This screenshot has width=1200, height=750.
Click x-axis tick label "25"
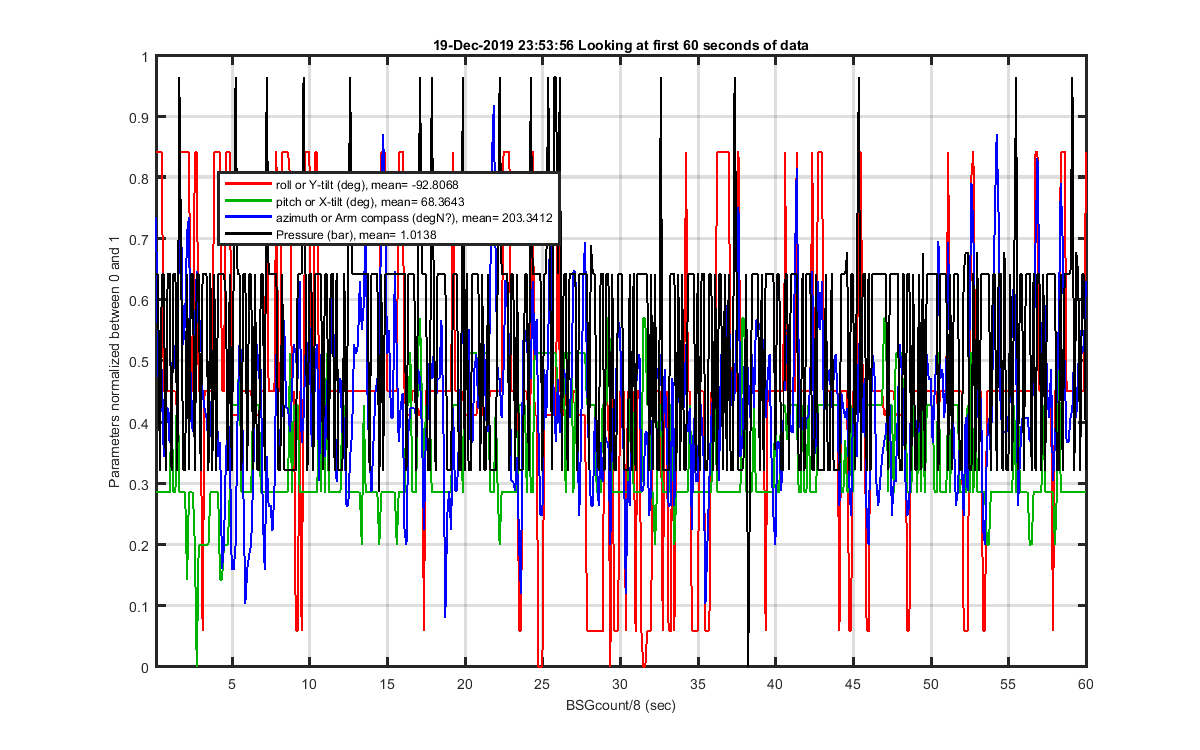[x=542, y=684]
